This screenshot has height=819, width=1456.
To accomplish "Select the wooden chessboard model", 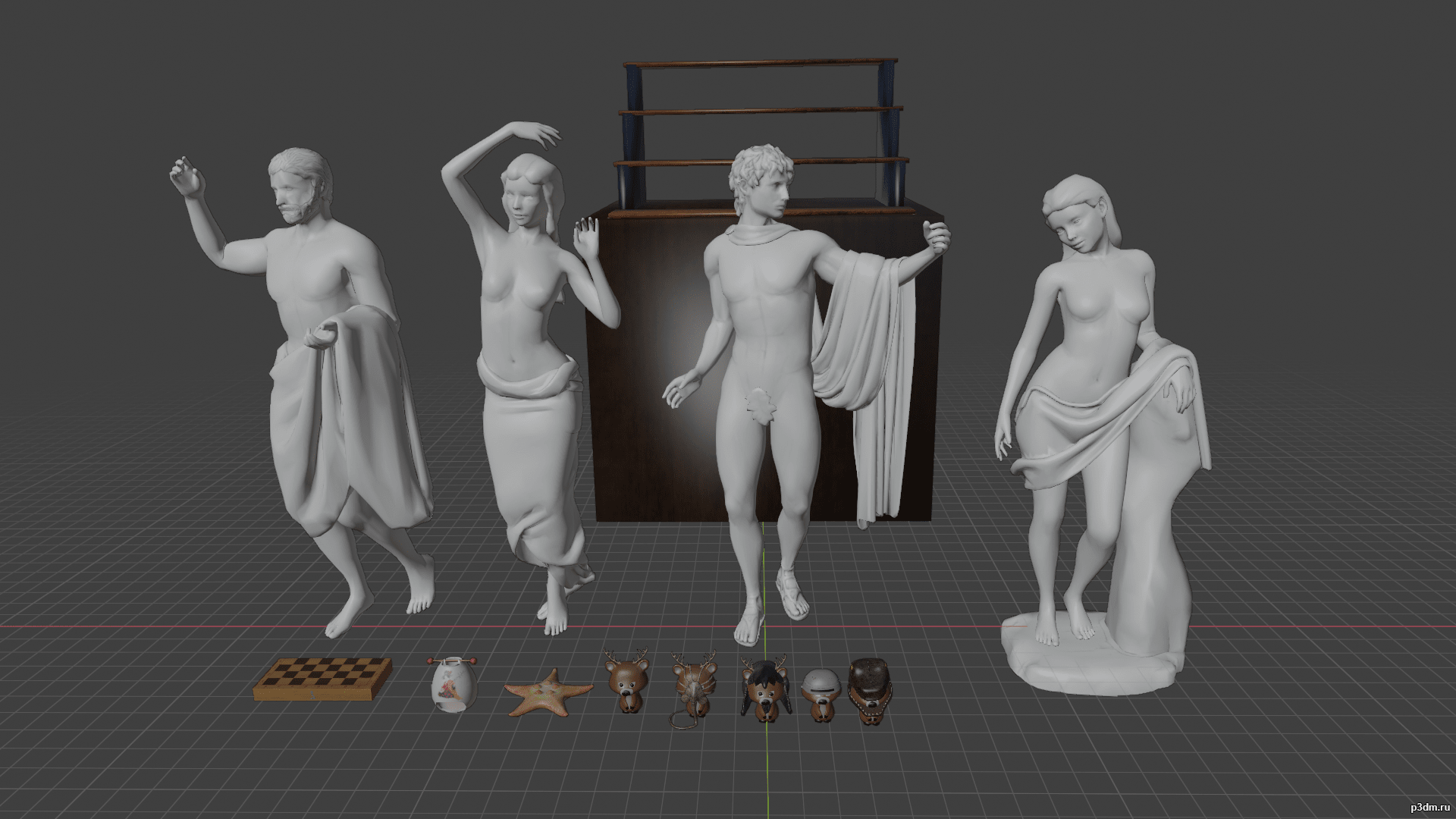I will (x=323, y=679).
